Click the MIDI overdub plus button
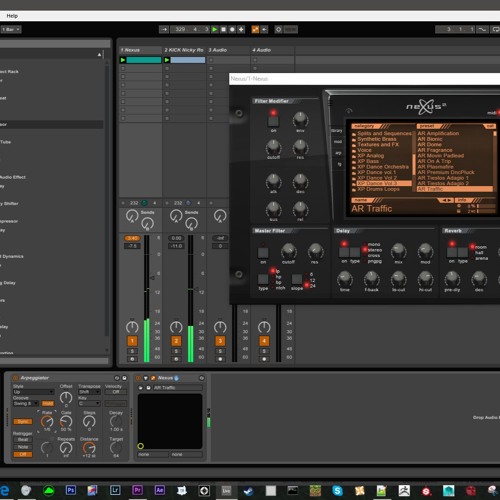The image size is (500, 500). coord(241,29)
